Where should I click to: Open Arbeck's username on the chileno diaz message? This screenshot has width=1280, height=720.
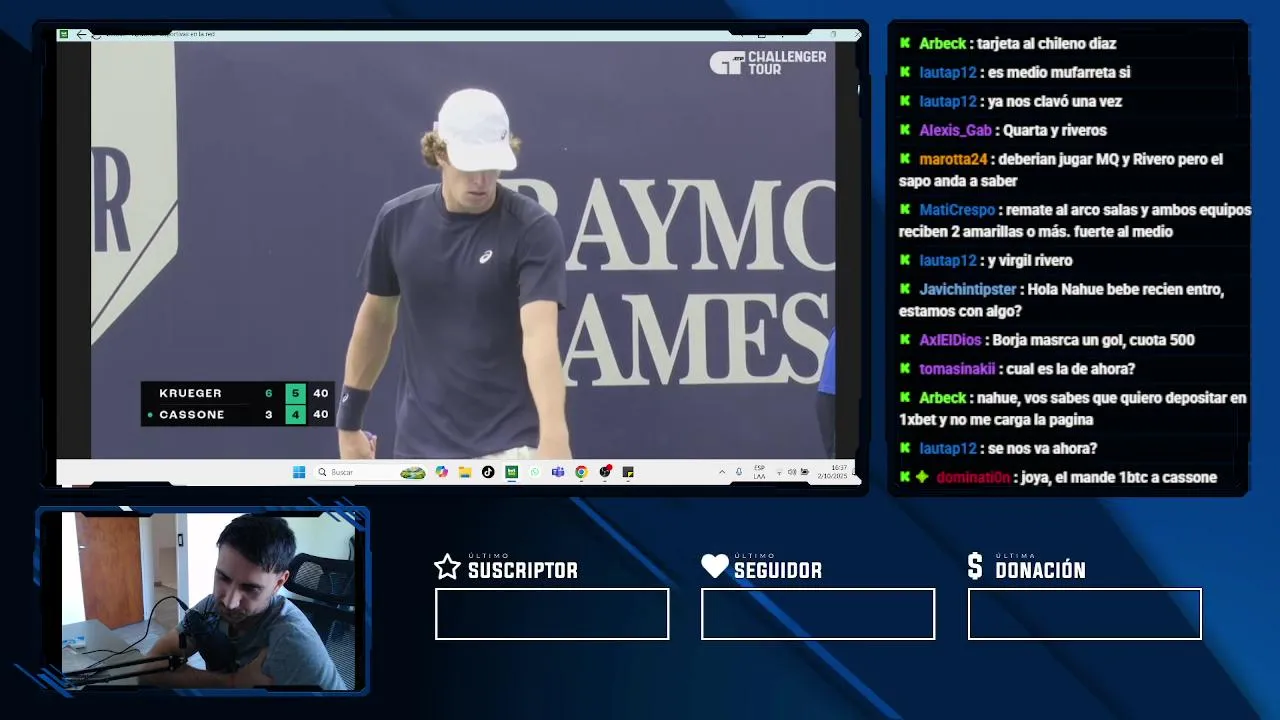943,43
